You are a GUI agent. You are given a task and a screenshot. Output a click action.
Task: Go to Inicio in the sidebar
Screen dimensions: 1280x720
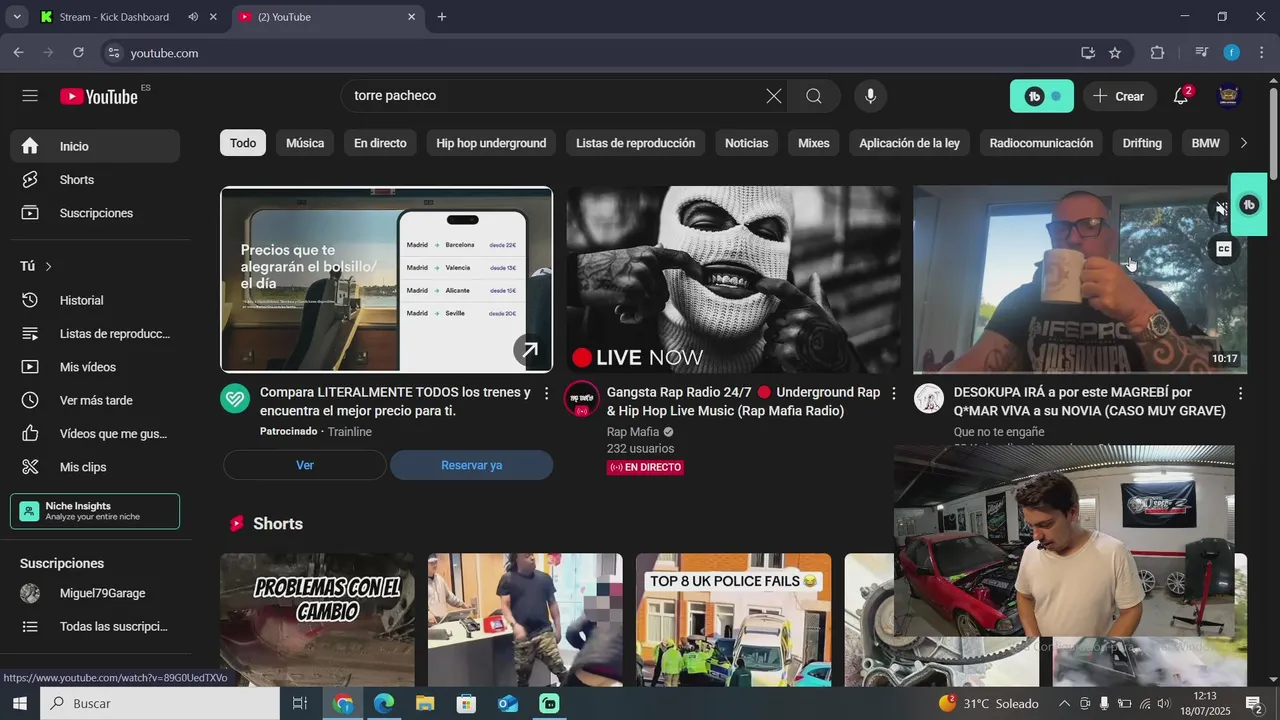[95, 146]
